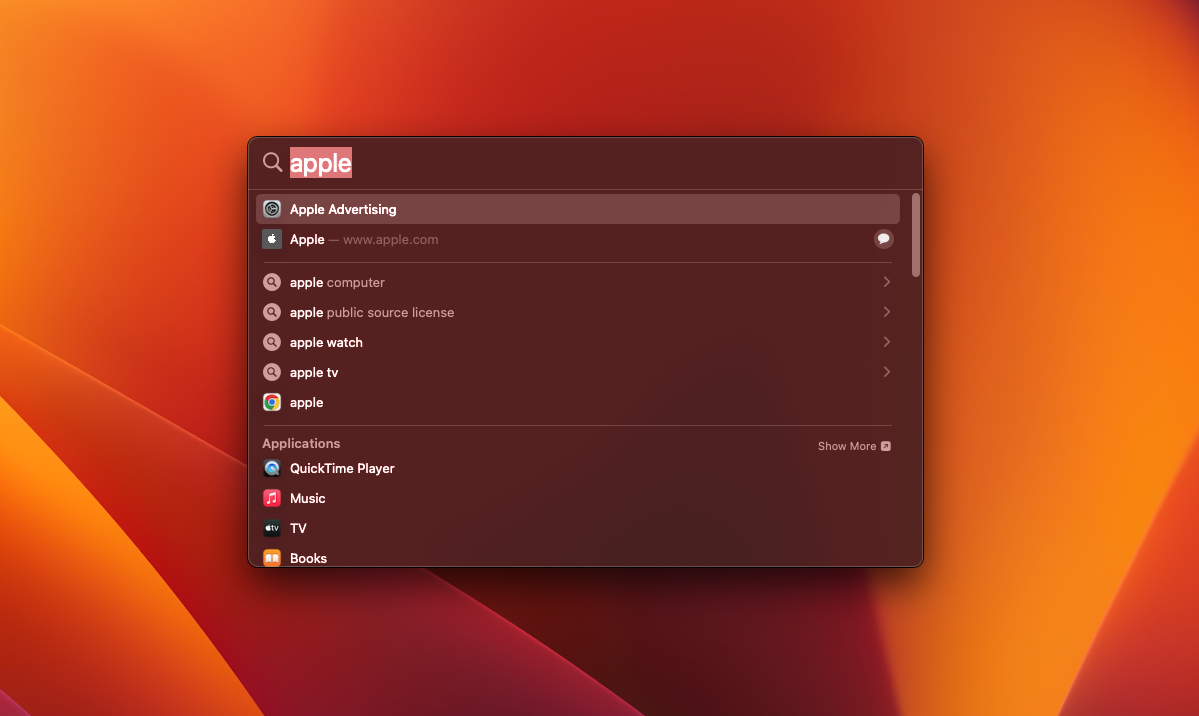Click the Spotlight magnifying glass icon

[x=272, y=162]
